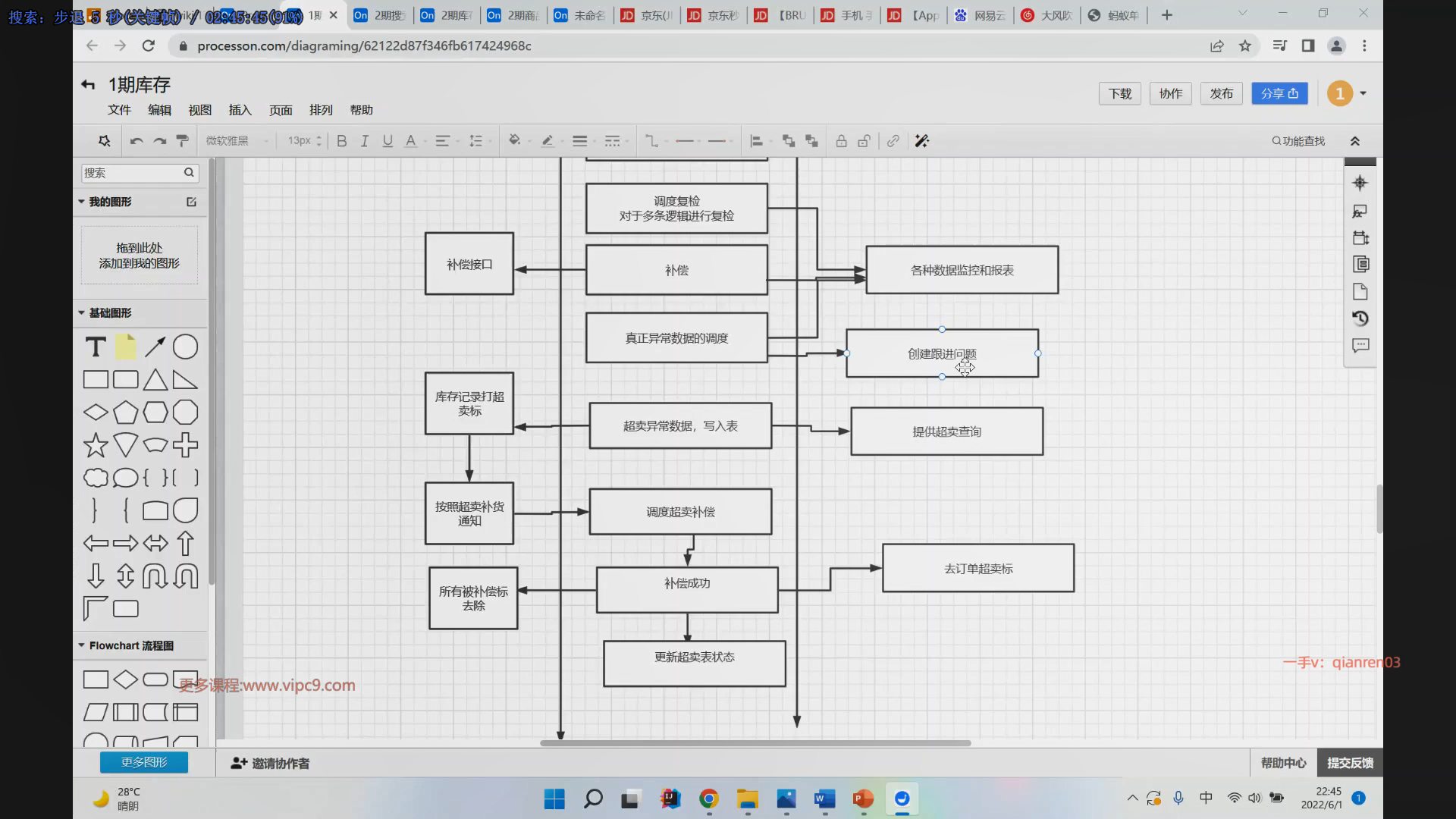Image resolution: width=1456 pixels, height=819 pixels.
Task: Click the navigation compass icon on the right
Action: click(1360, 184)
